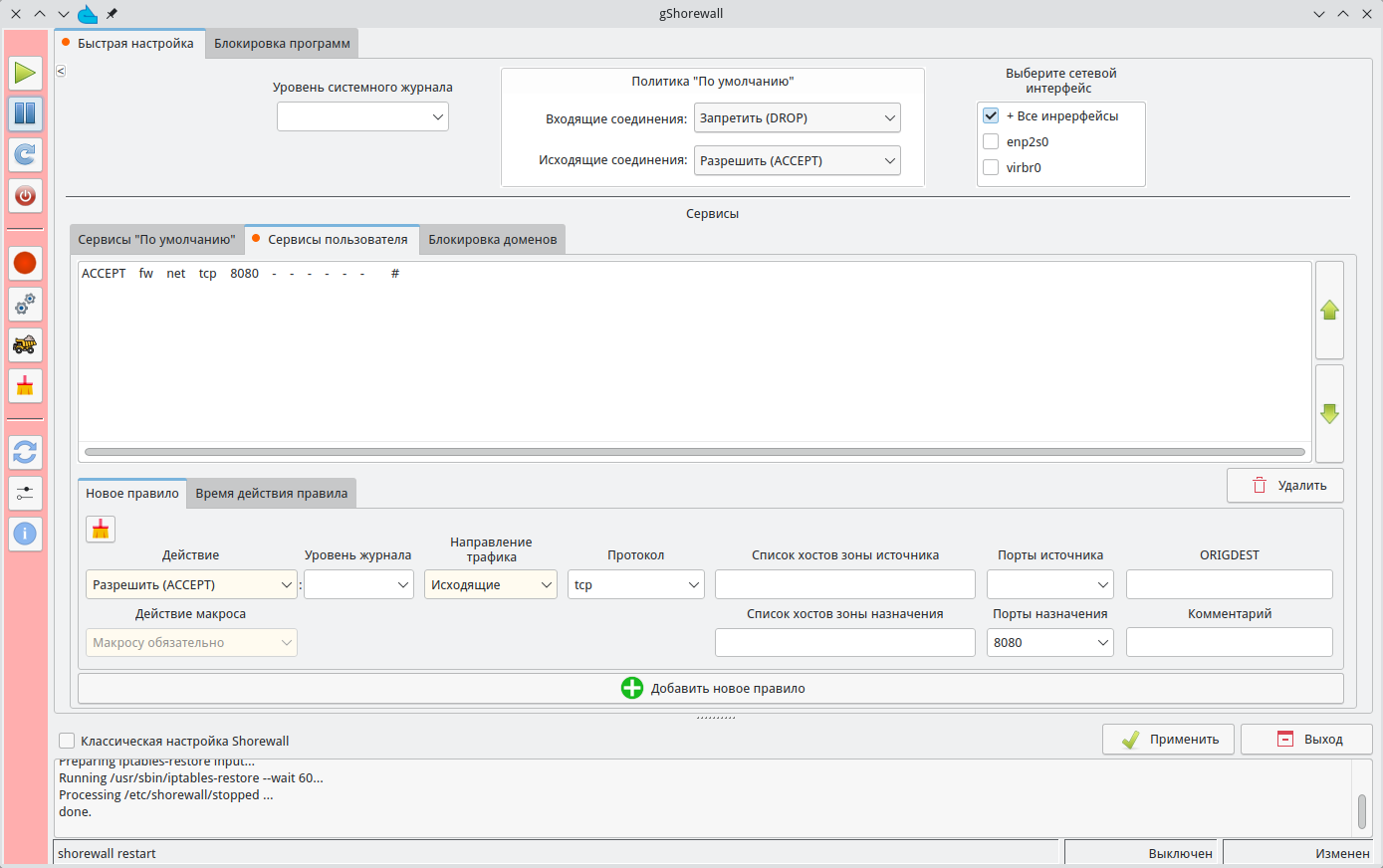Open incoming connections policy dropdown
Image resolution: width=1383 pixels, height=868 pixels.
(x=797, y=117)
